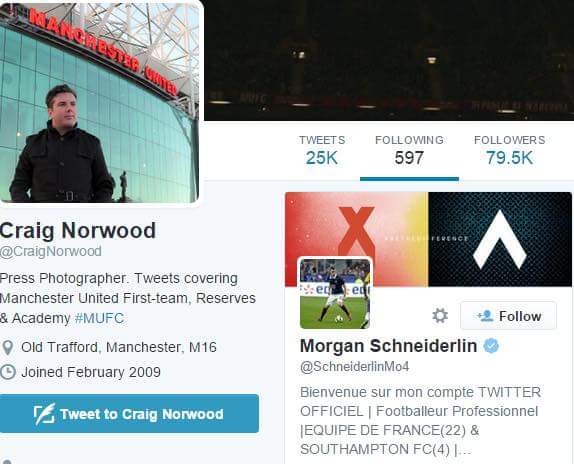The image size is (574, 464).
Task: Click the Morgan Schneiderlin name link
Action: tap(388, 346)
